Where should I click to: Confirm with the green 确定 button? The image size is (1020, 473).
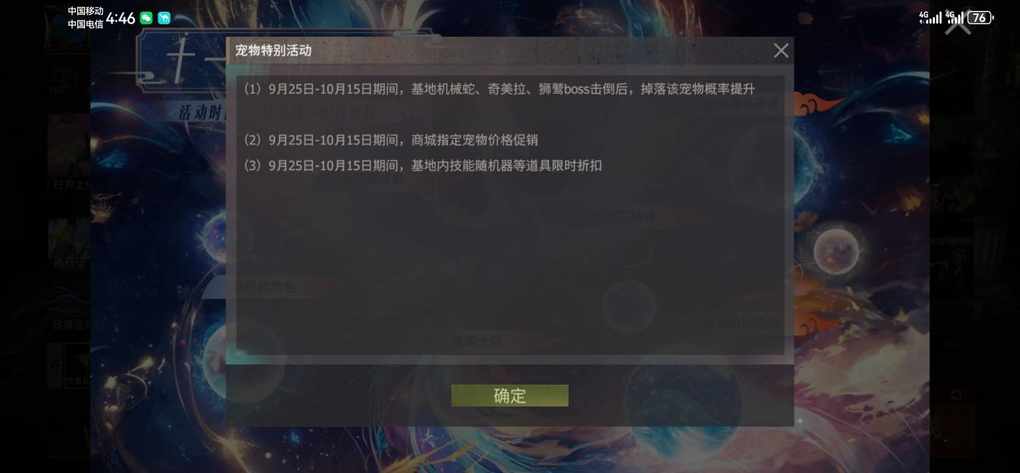pos(509,396)
